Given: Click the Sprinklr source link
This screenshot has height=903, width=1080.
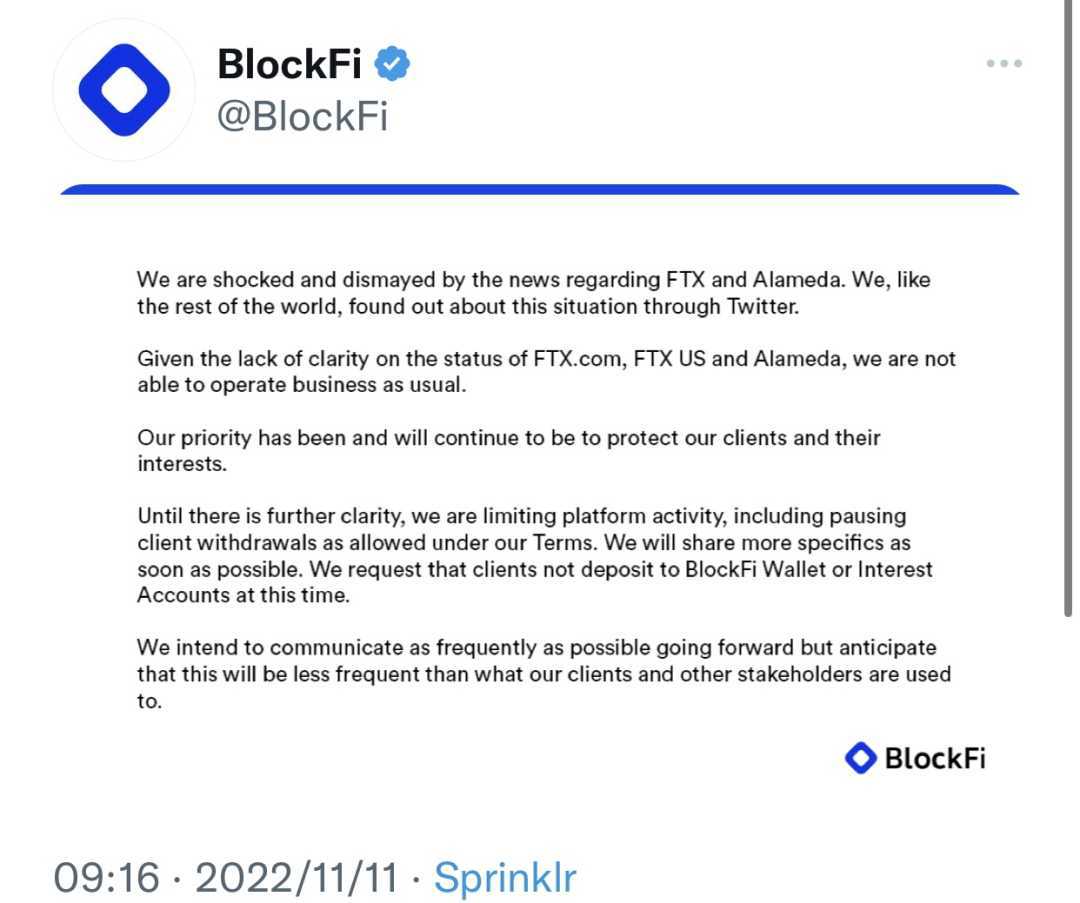Looking at the screenshot, I should [x=505, y=878].
